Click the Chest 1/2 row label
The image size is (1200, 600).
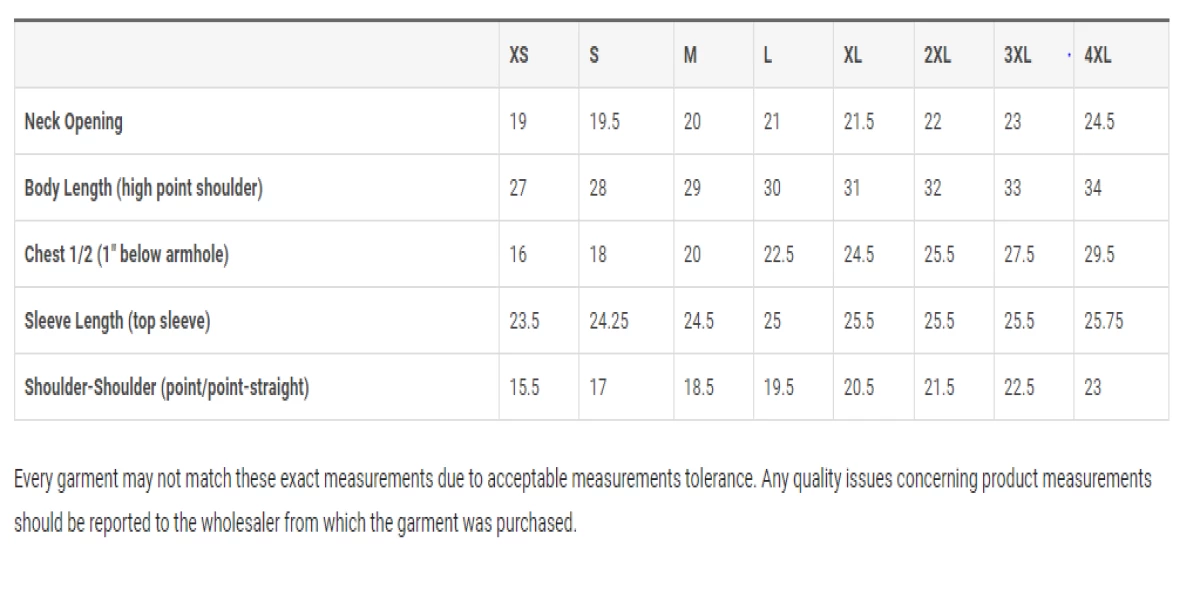[x=127, y=254]
